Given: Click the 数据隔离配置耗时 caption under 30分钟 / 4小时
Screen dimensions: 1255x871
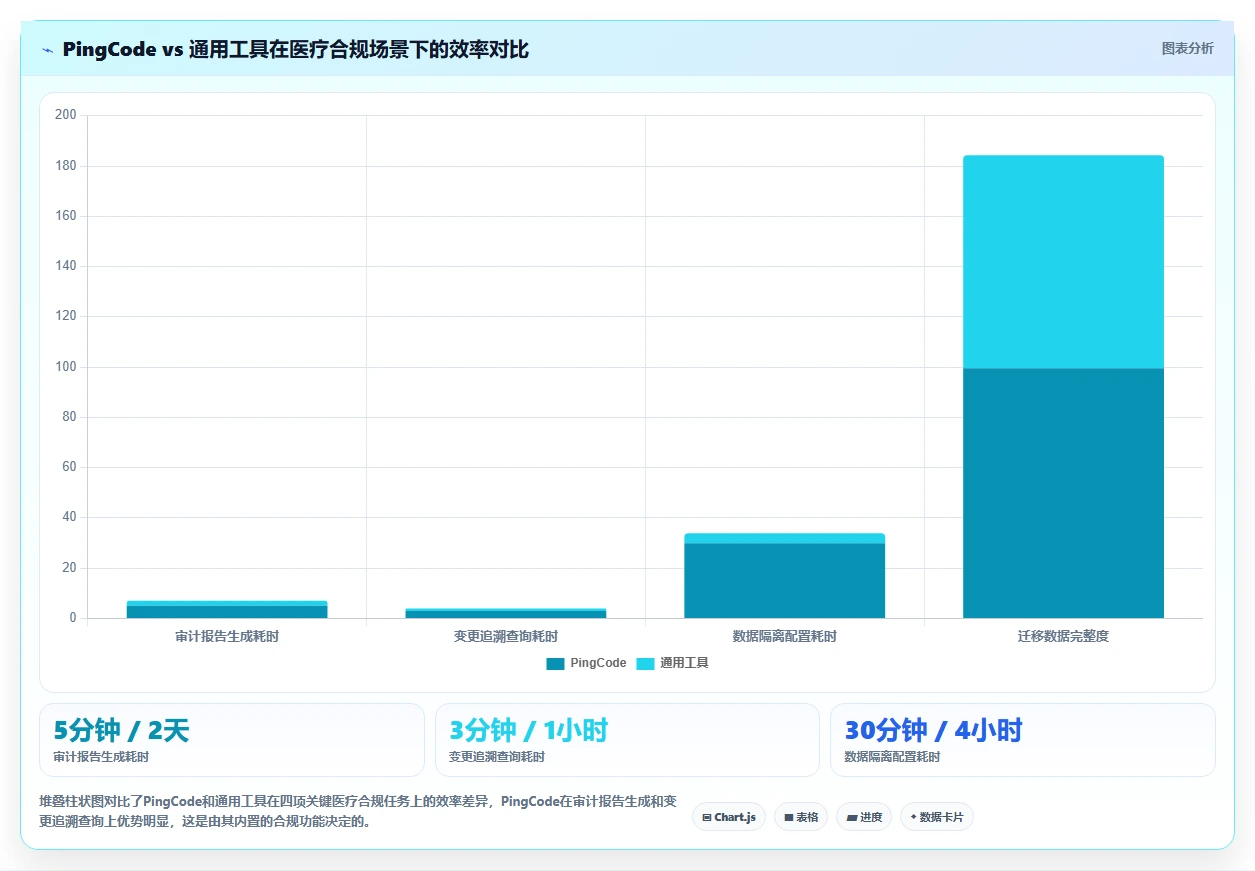Looking at the screenshot, I should (892, 757).
